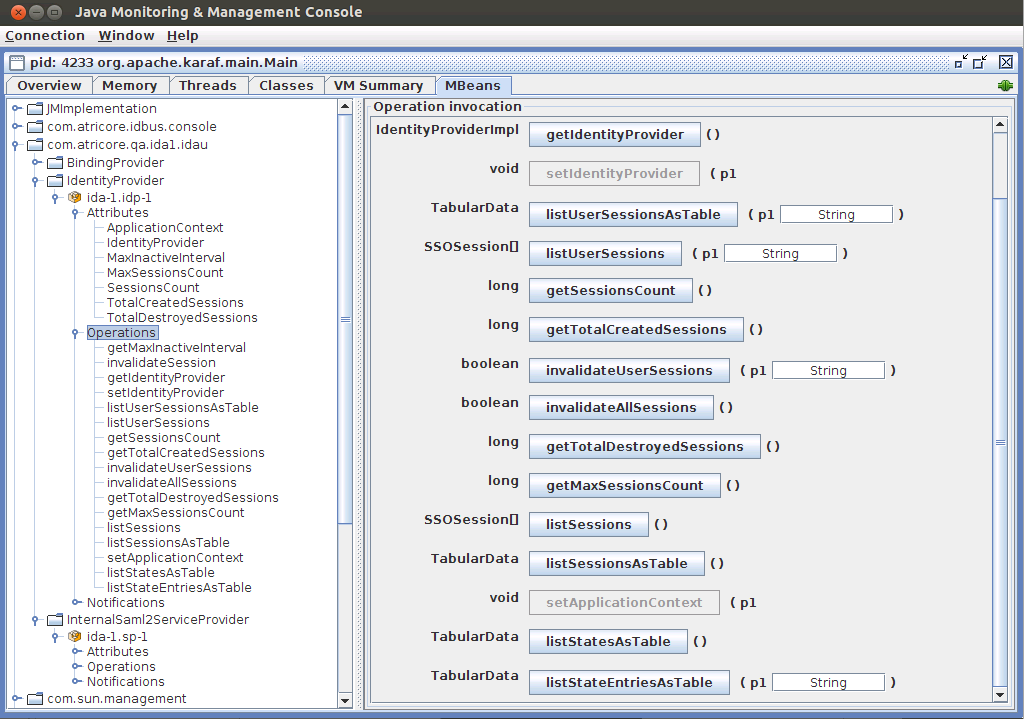Screen dimensions: 1024x719
Task: Invoke the getIdentityProvider operation button
Action: click(x=615, y=135)
